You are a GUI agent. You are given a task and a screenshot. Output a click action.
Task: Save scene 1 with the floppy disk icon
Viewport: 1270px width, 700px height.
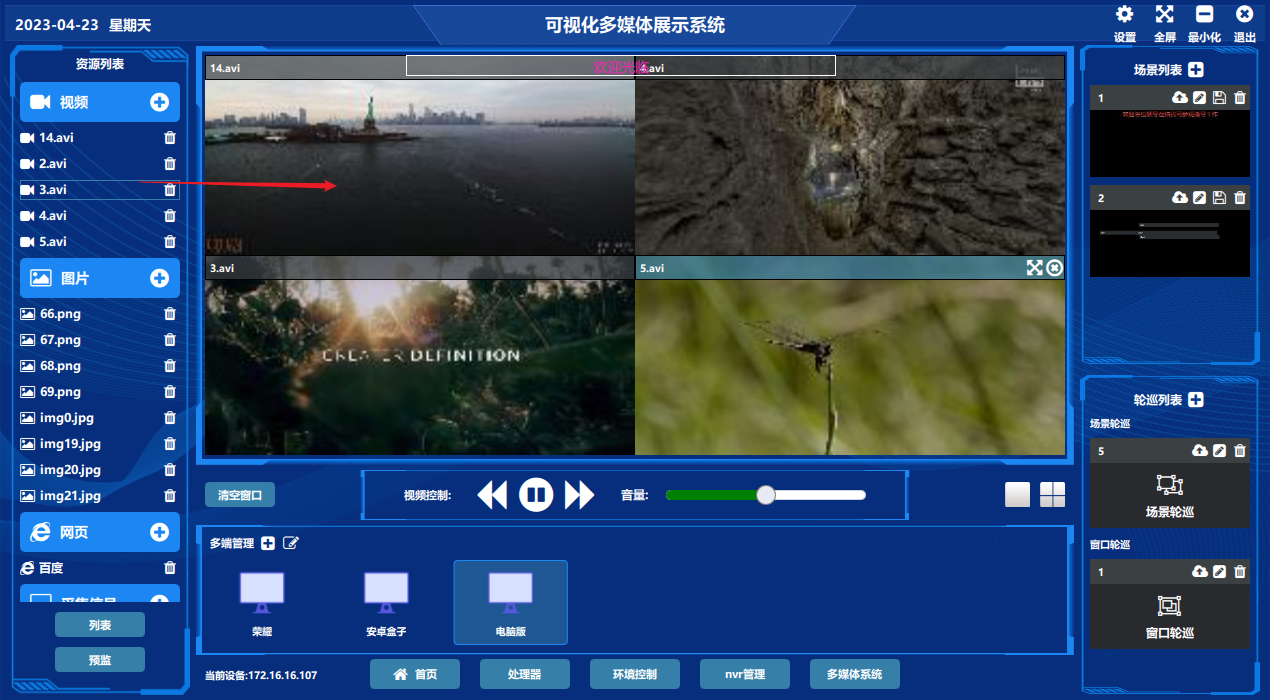(x=1219, y=98)
